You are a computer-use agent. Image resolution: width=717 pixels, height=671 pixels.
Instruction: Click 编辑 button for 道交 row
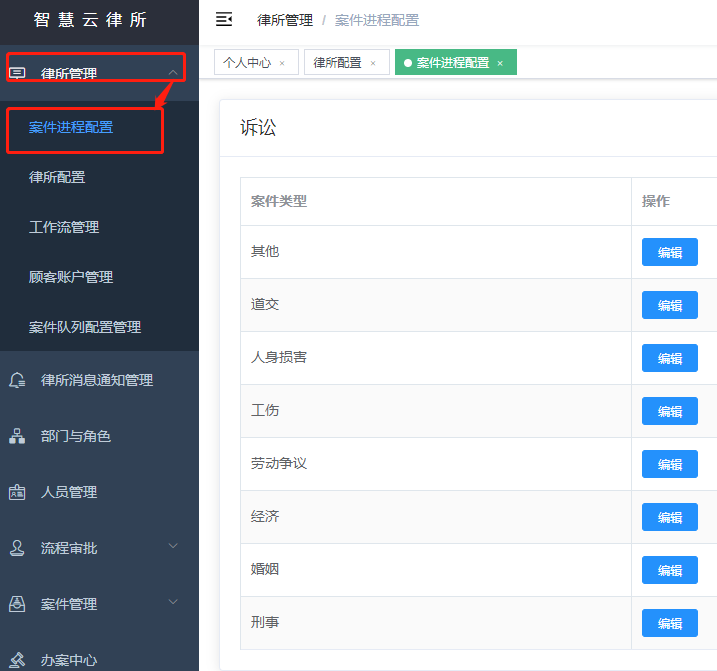(x=669, y=305)
